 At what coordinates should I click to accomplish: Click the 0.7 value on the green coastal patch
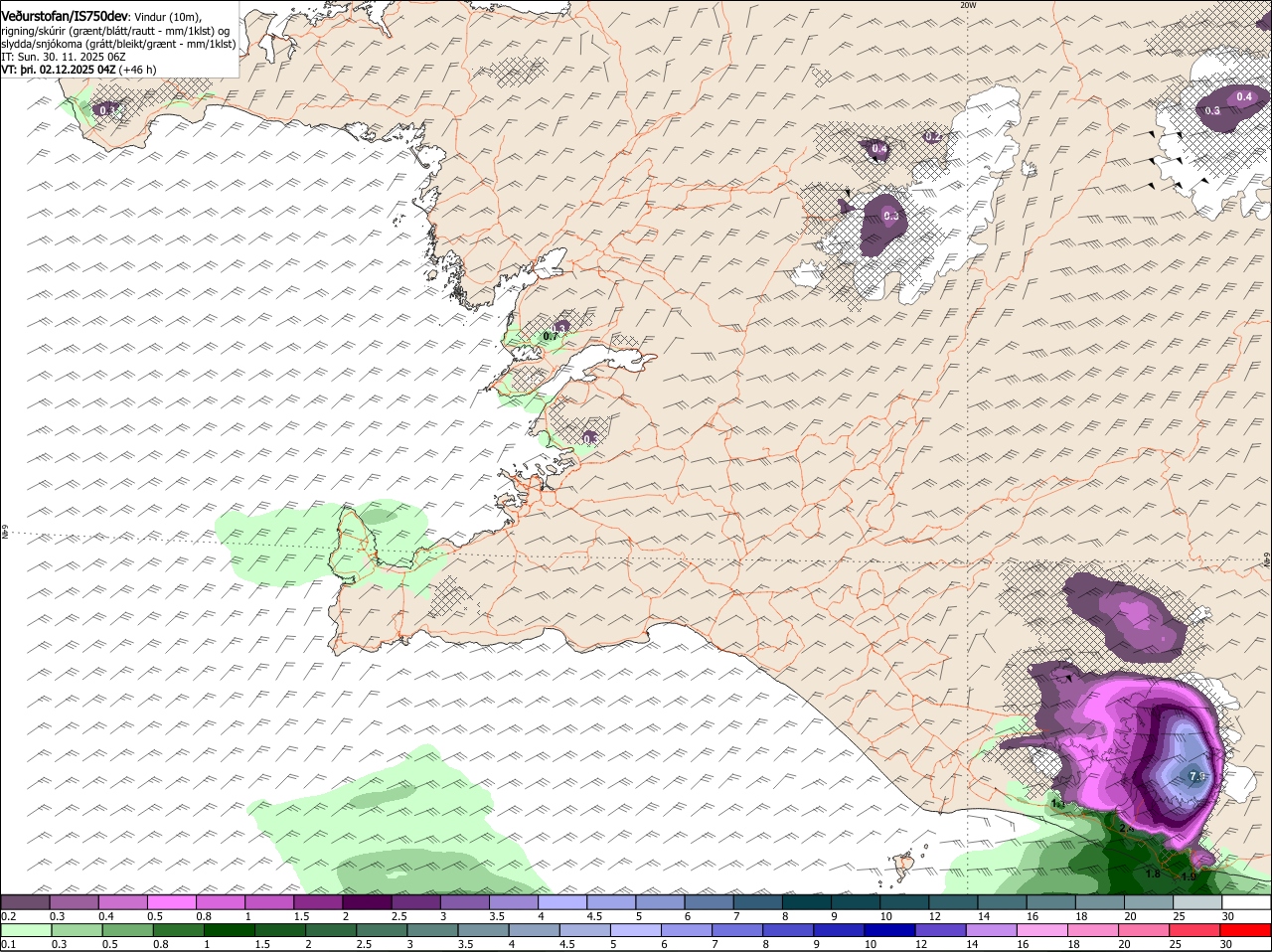(x=553, y=336)
